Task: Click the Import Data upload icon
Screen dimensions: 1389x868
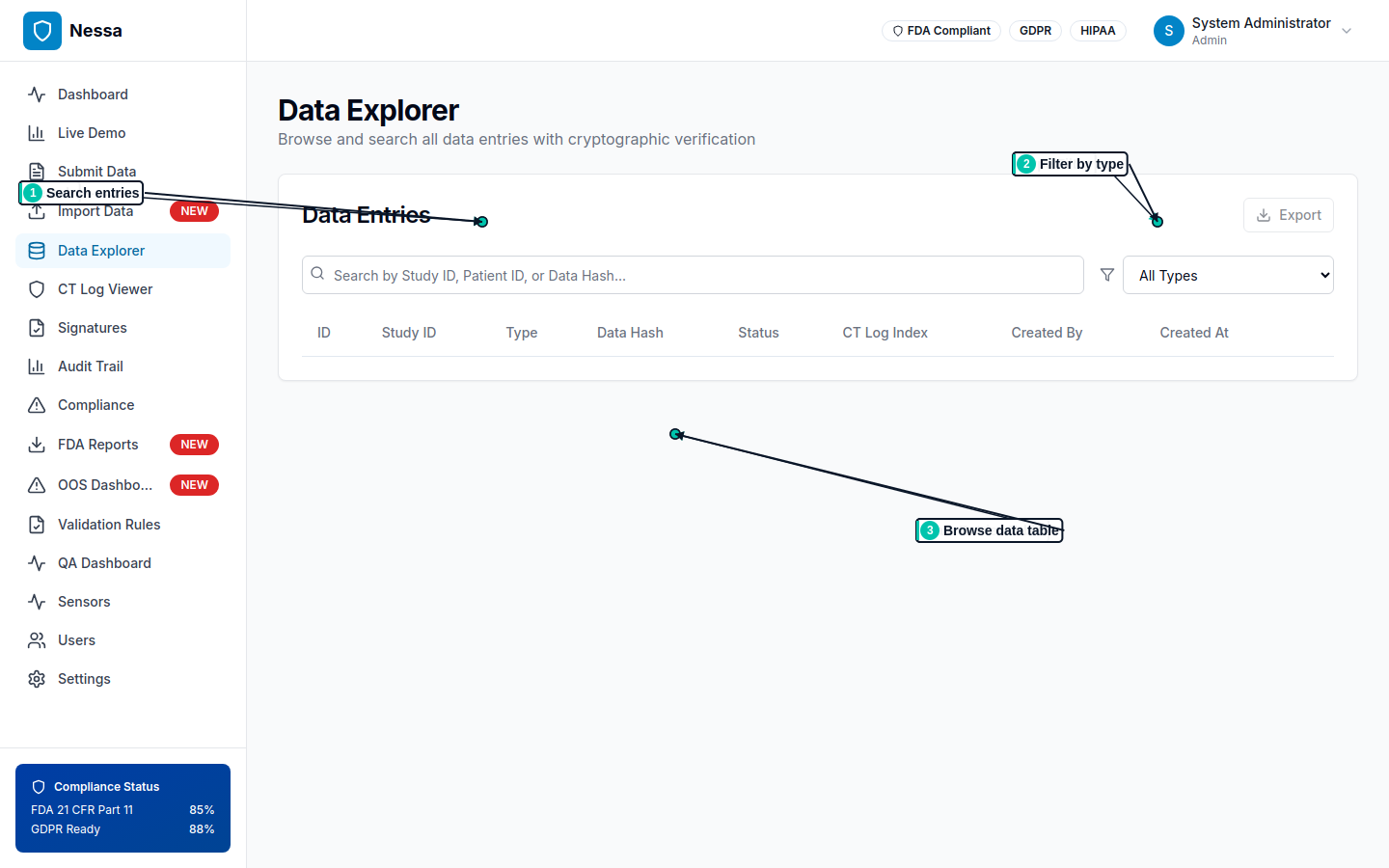Action: (x=36, y=210)
